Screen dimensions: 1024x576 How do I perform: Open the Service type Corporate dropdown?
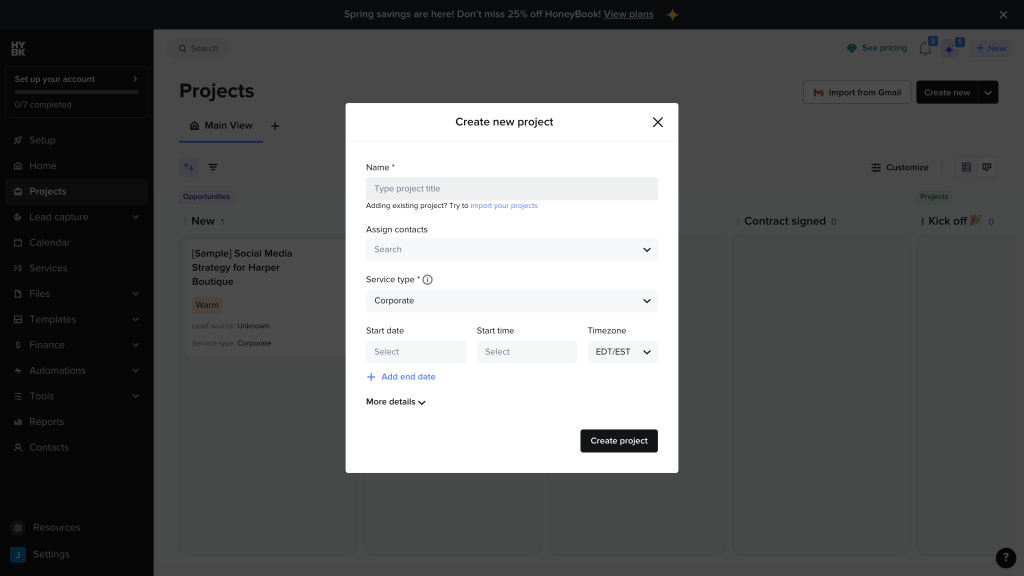click(x=511, y=301)
